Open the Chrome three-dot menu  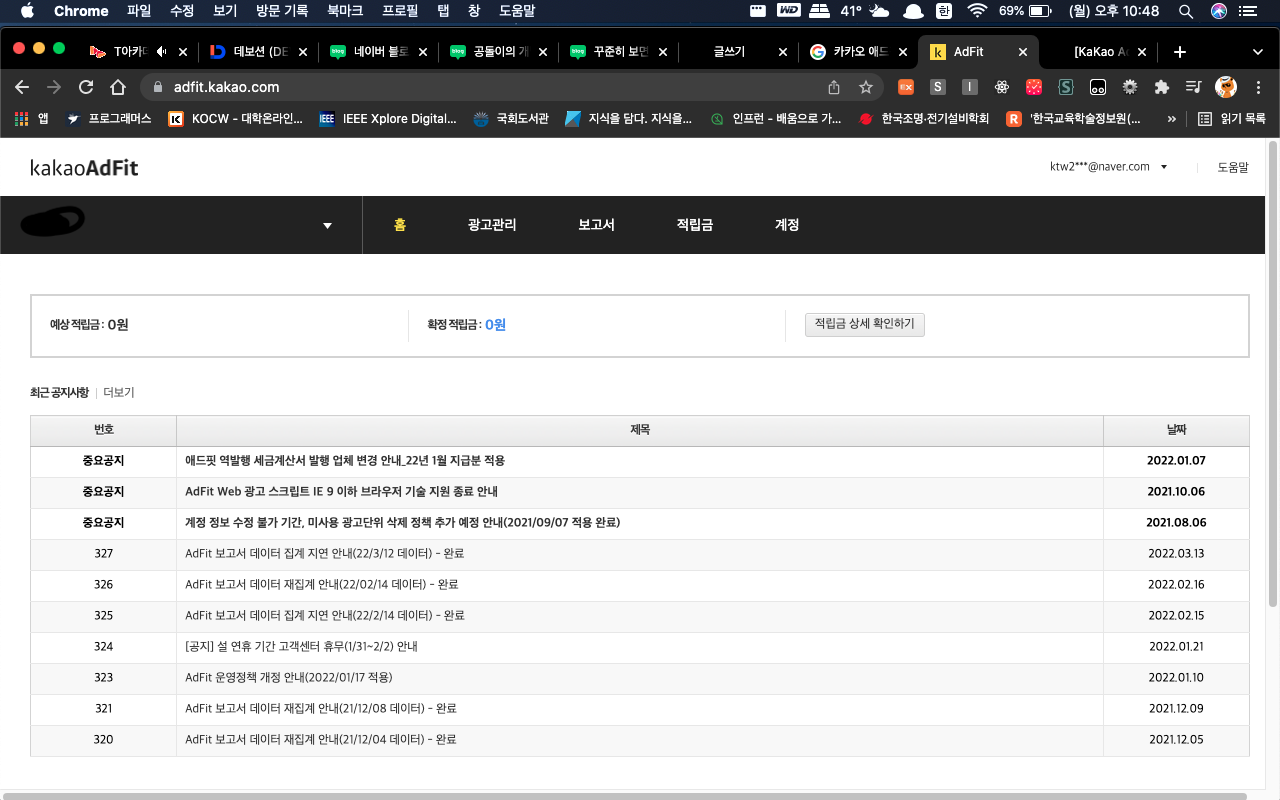[x=1258, y=87]
